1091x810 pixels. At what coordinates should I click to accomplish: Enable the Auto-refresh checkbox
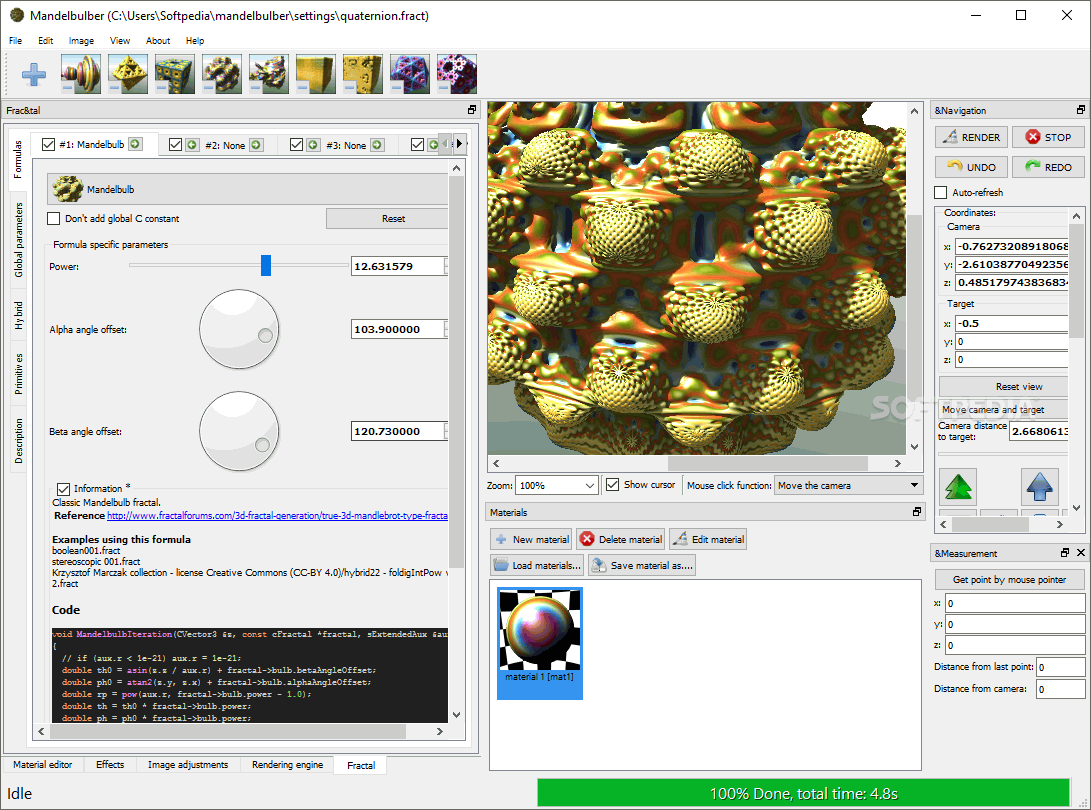941,193
